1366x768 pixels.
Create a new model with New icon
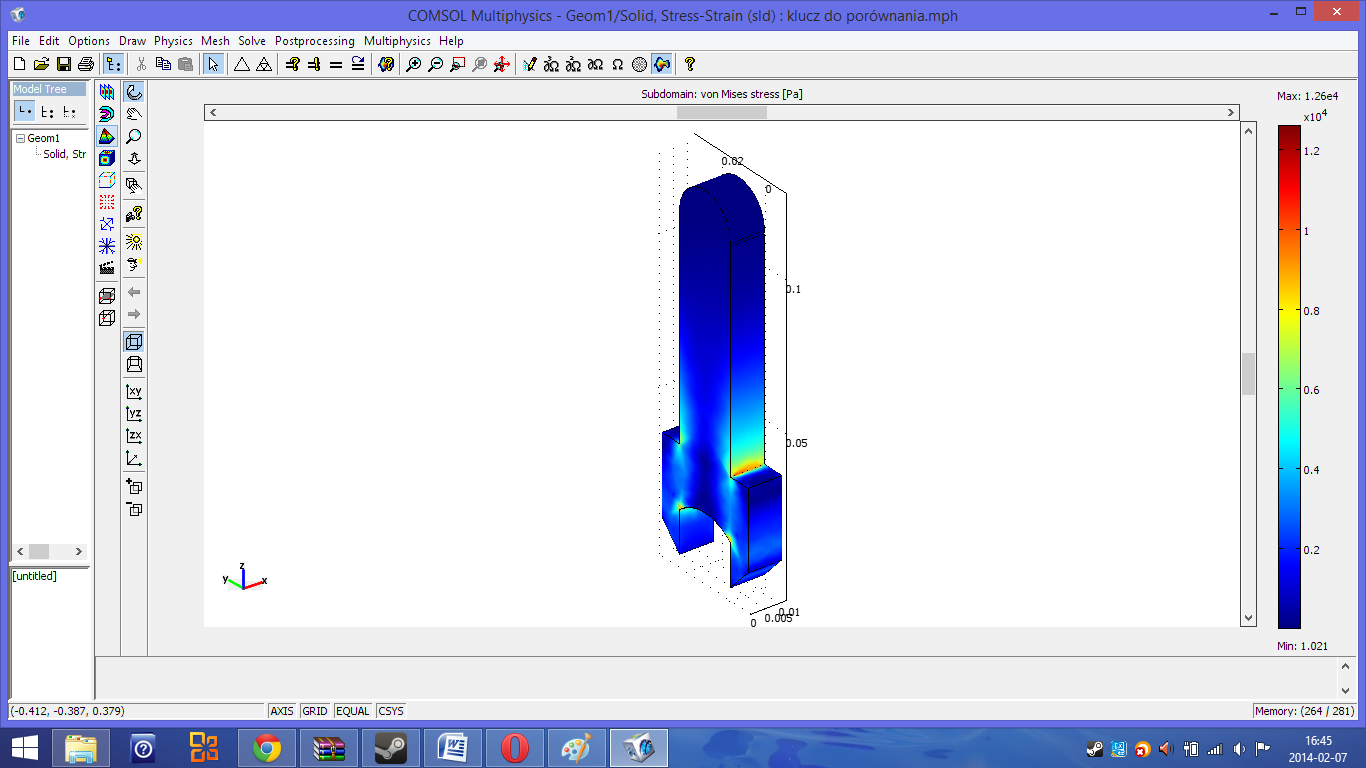[x=19, y=64]
